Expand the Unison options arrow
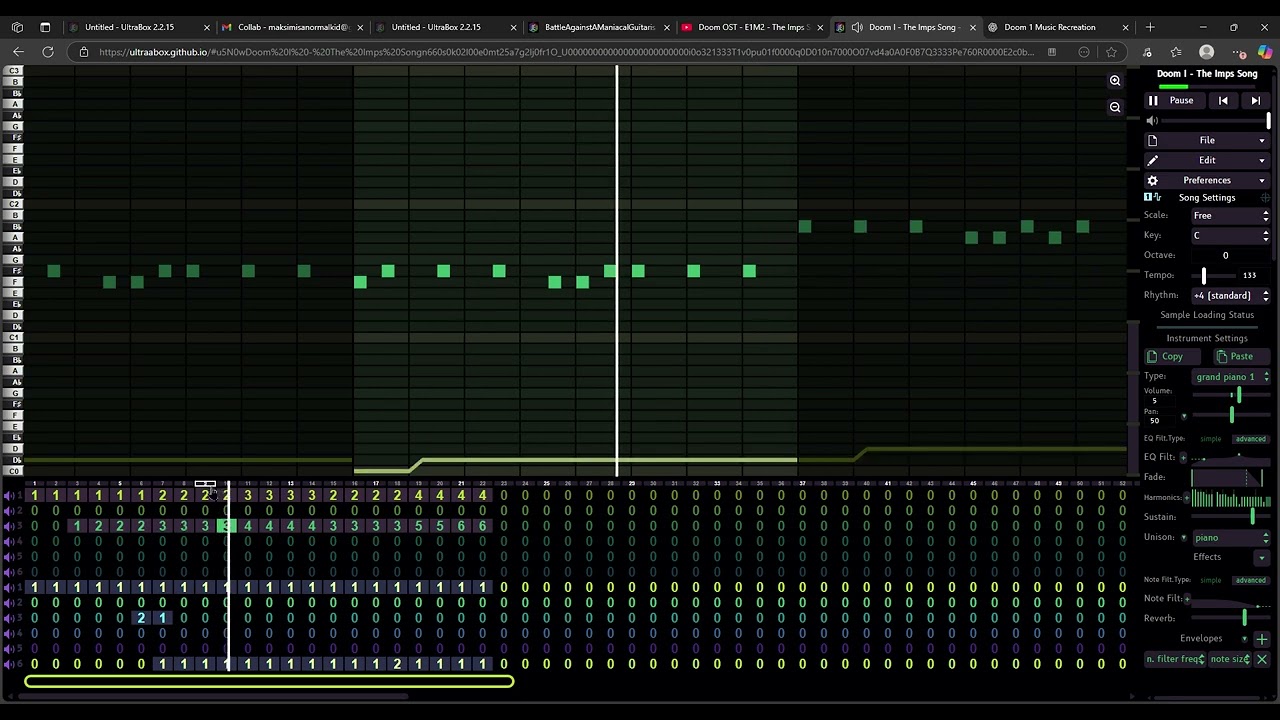Screen dimensions: 1280x720 click(1184, 538)
